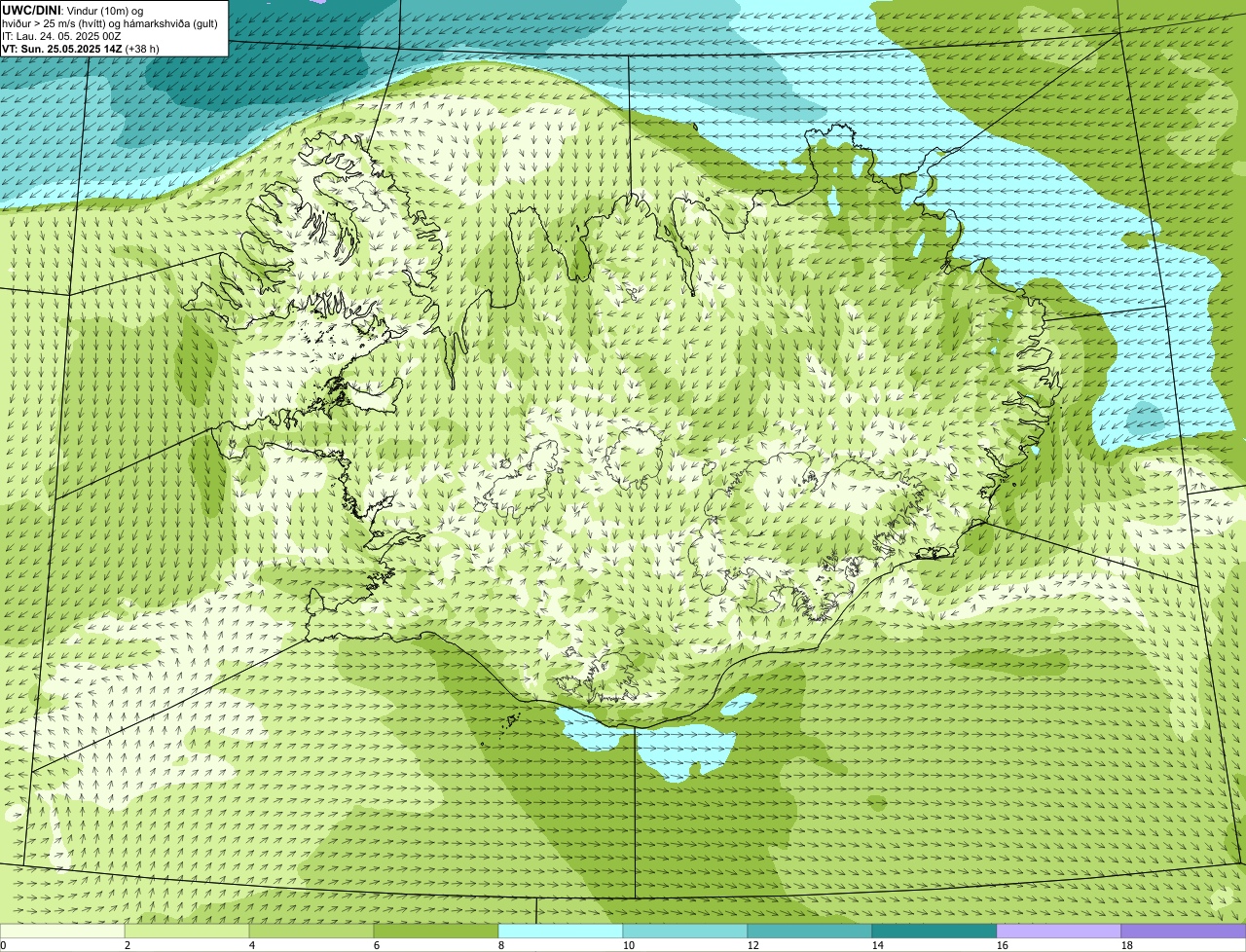Click scale label '2' on color bar
The width and height of the screenshot is (1246, 952).
click(128, 945)
